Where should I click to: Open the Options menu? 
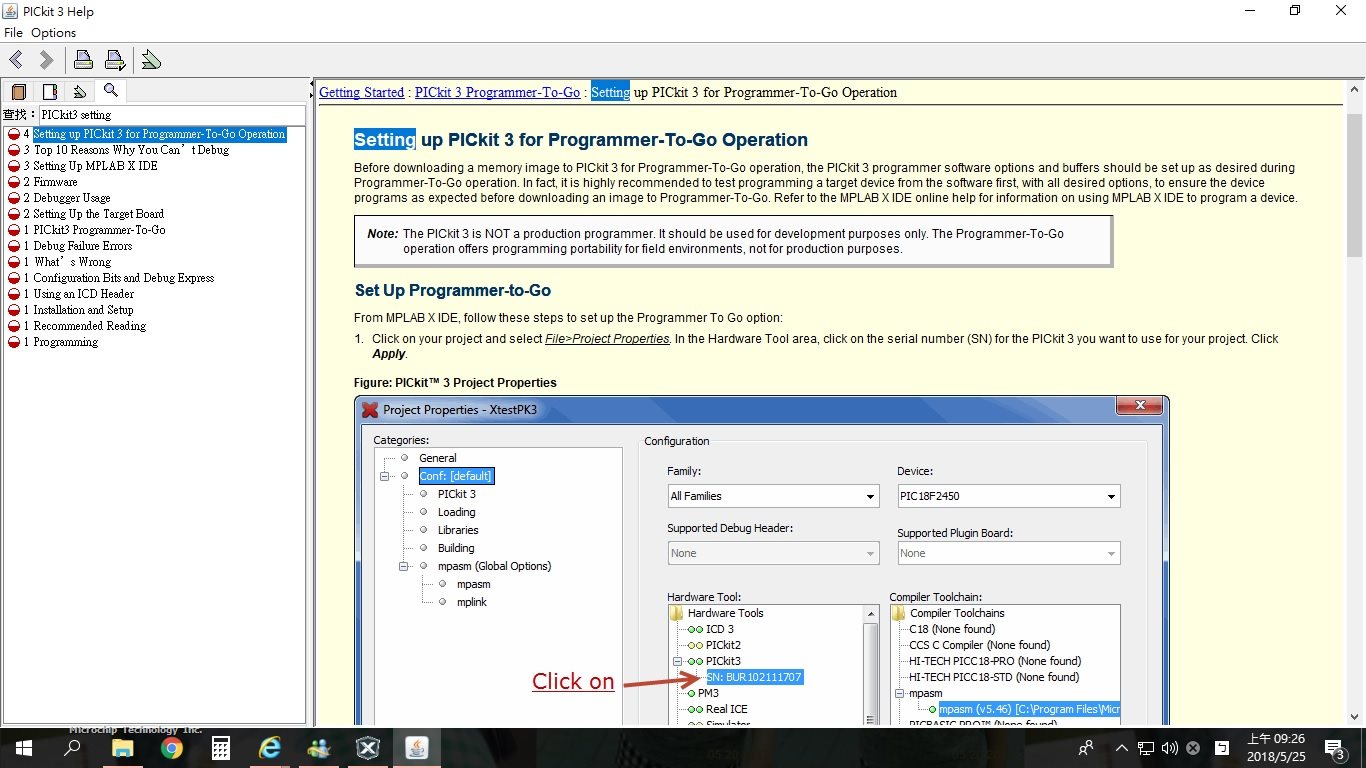point(53,33)
